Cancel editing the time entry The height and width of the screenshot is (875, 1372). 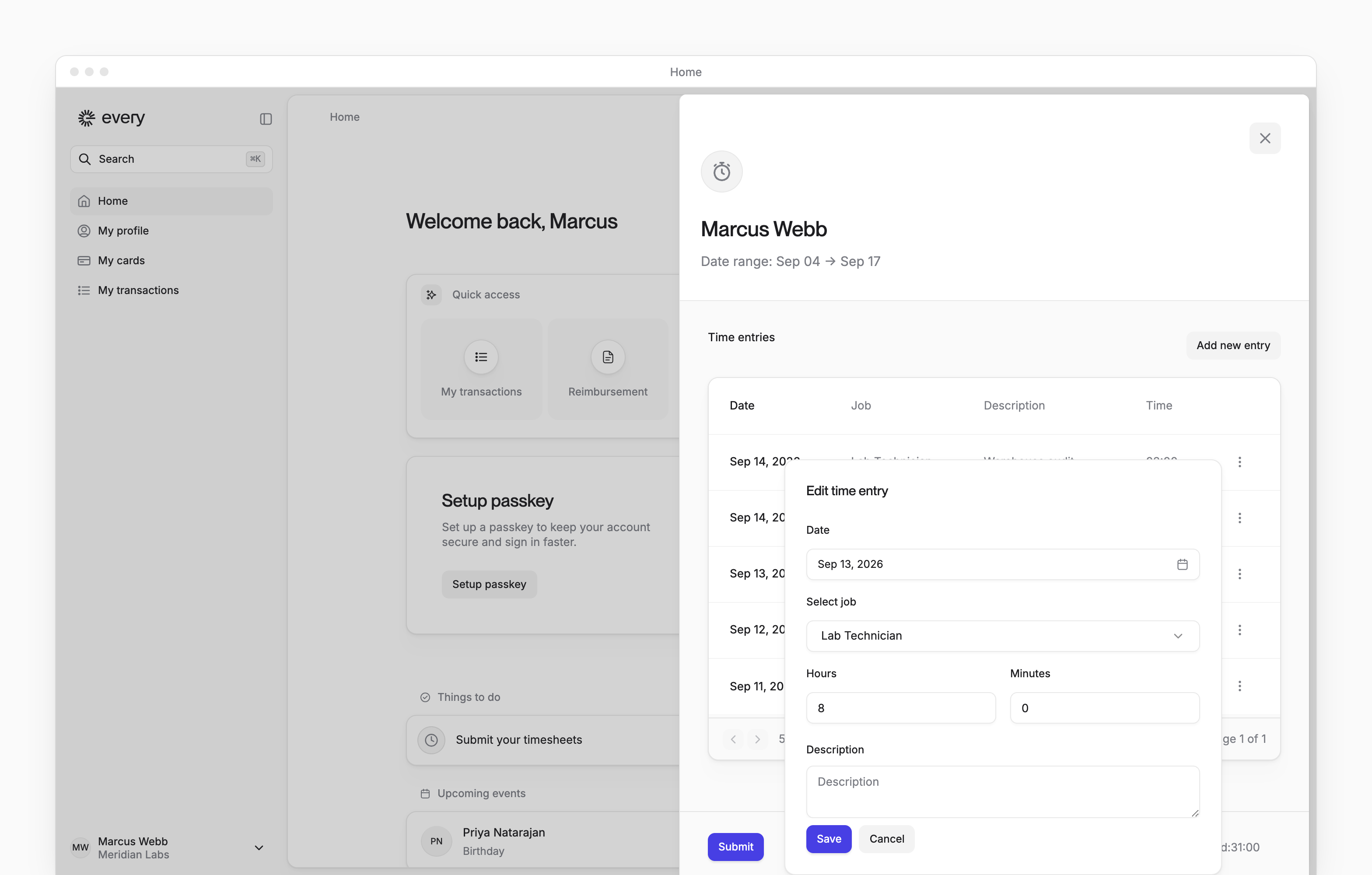coord(886,839)
